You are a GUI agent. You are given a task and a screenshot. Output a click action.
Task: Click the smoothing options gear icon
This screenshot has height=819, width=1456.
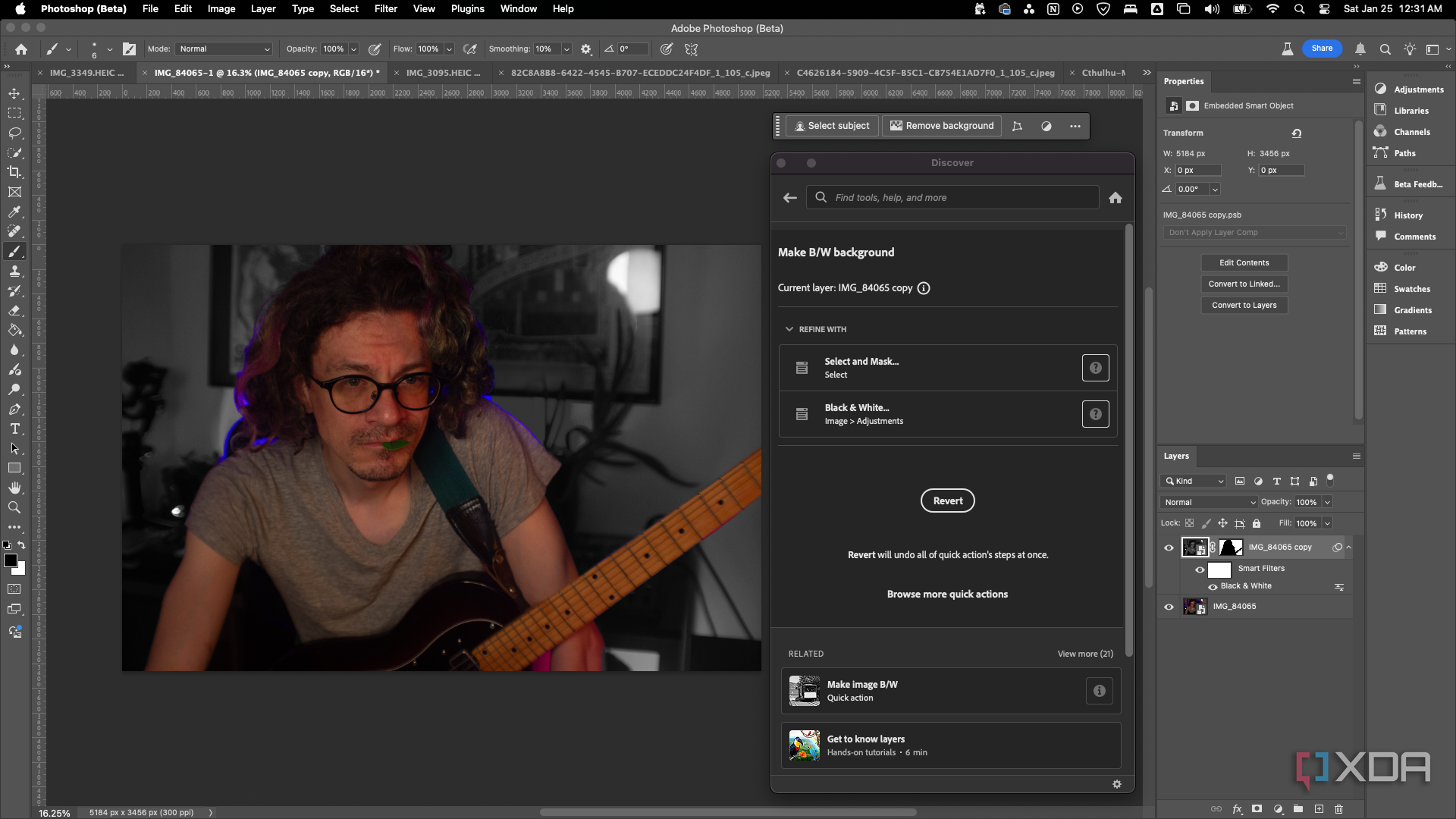point(586,49)
